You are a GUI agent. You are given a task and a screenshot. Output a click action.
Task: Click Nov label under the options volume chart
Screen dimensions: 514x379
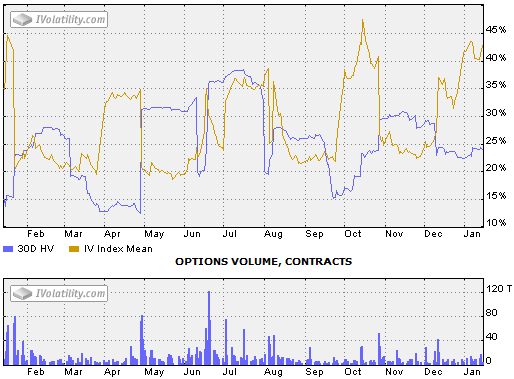[394, 372]
